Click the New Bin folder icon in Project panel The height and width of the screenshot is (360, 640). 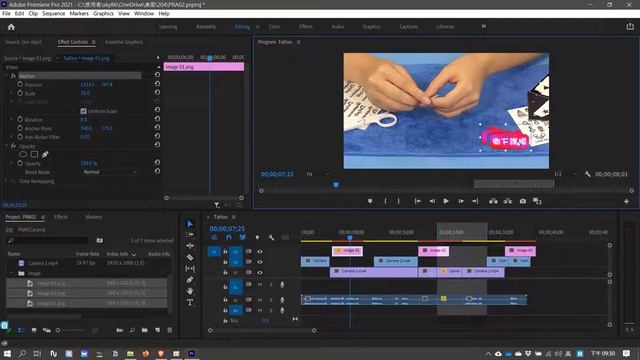[x=144, y=330]
